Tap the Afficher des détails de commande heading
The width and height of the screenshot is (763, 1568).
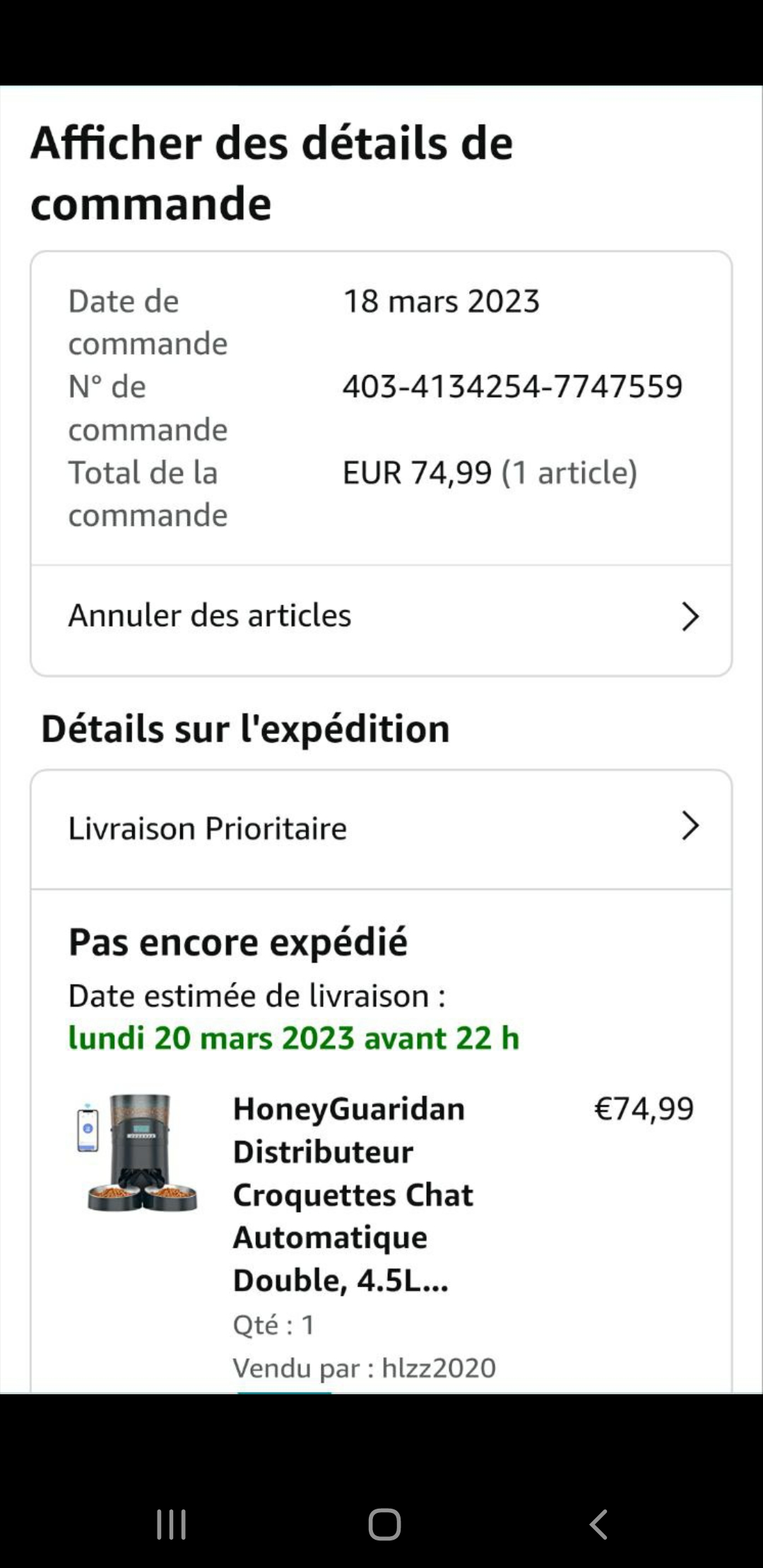tap(272, 173)
